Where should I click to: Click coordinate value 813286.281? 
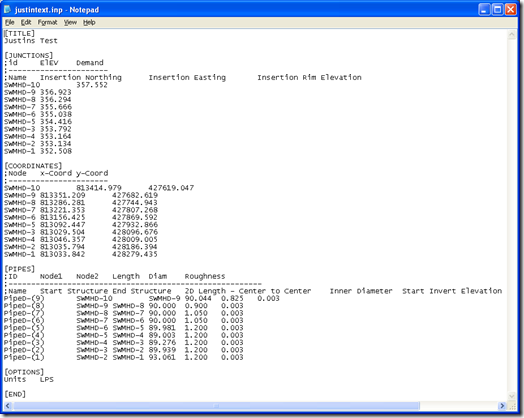(x=62, y=203)
